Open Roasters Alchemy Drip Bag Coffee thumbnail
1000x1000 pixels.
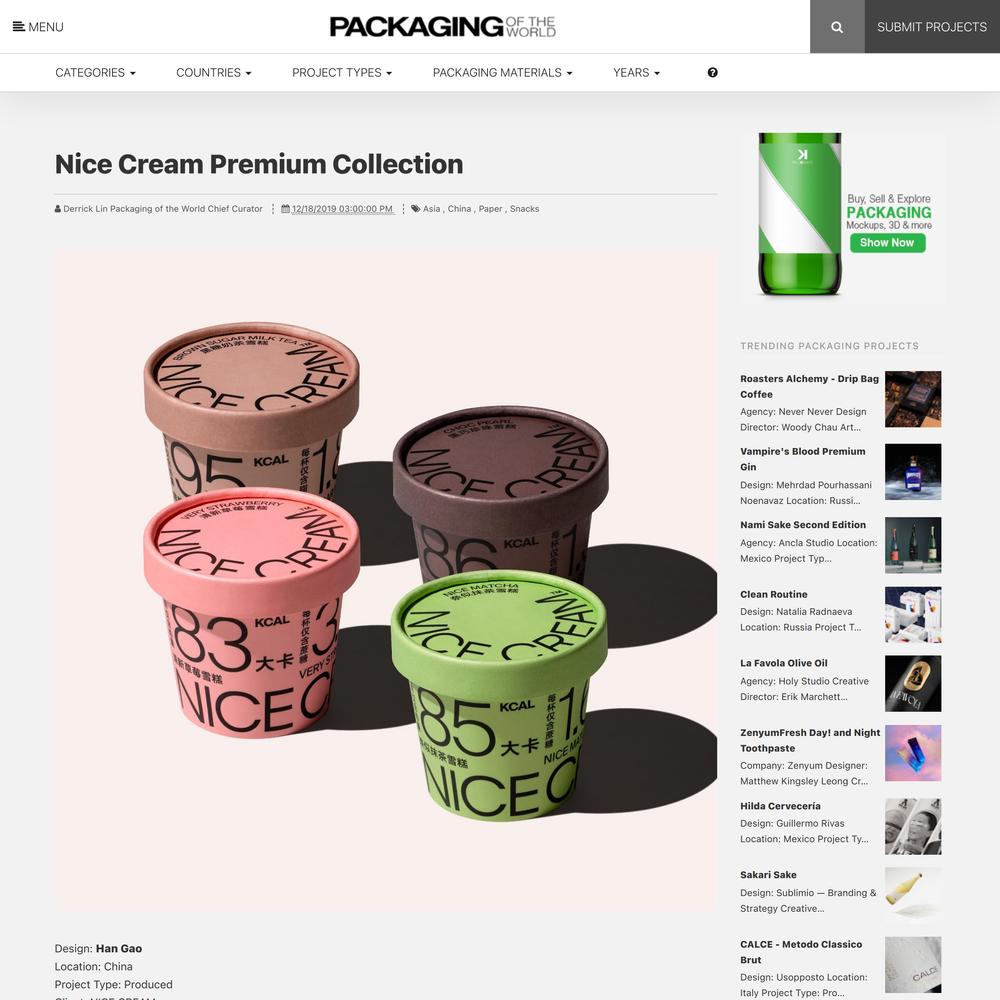(913, 399)
